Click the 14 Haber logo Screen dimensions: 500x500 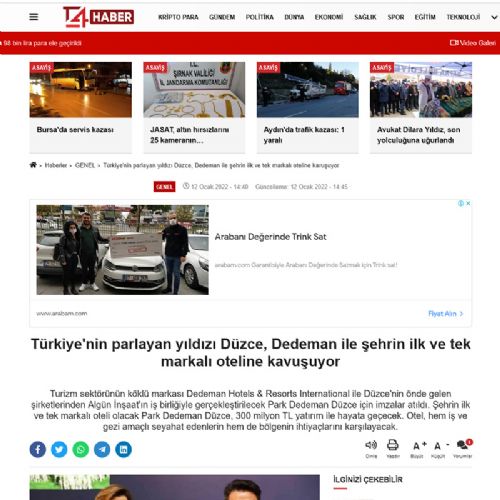(98, 17)
